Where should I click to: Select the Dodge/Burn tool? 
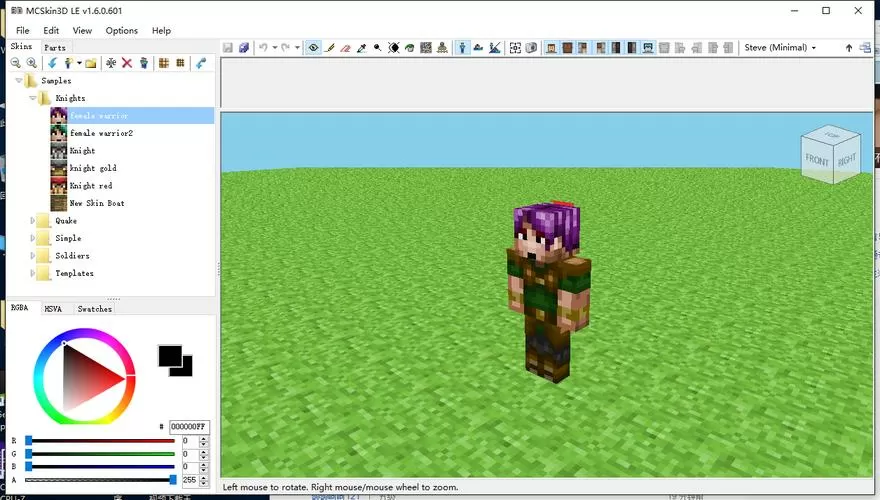(x=378, y=48)
